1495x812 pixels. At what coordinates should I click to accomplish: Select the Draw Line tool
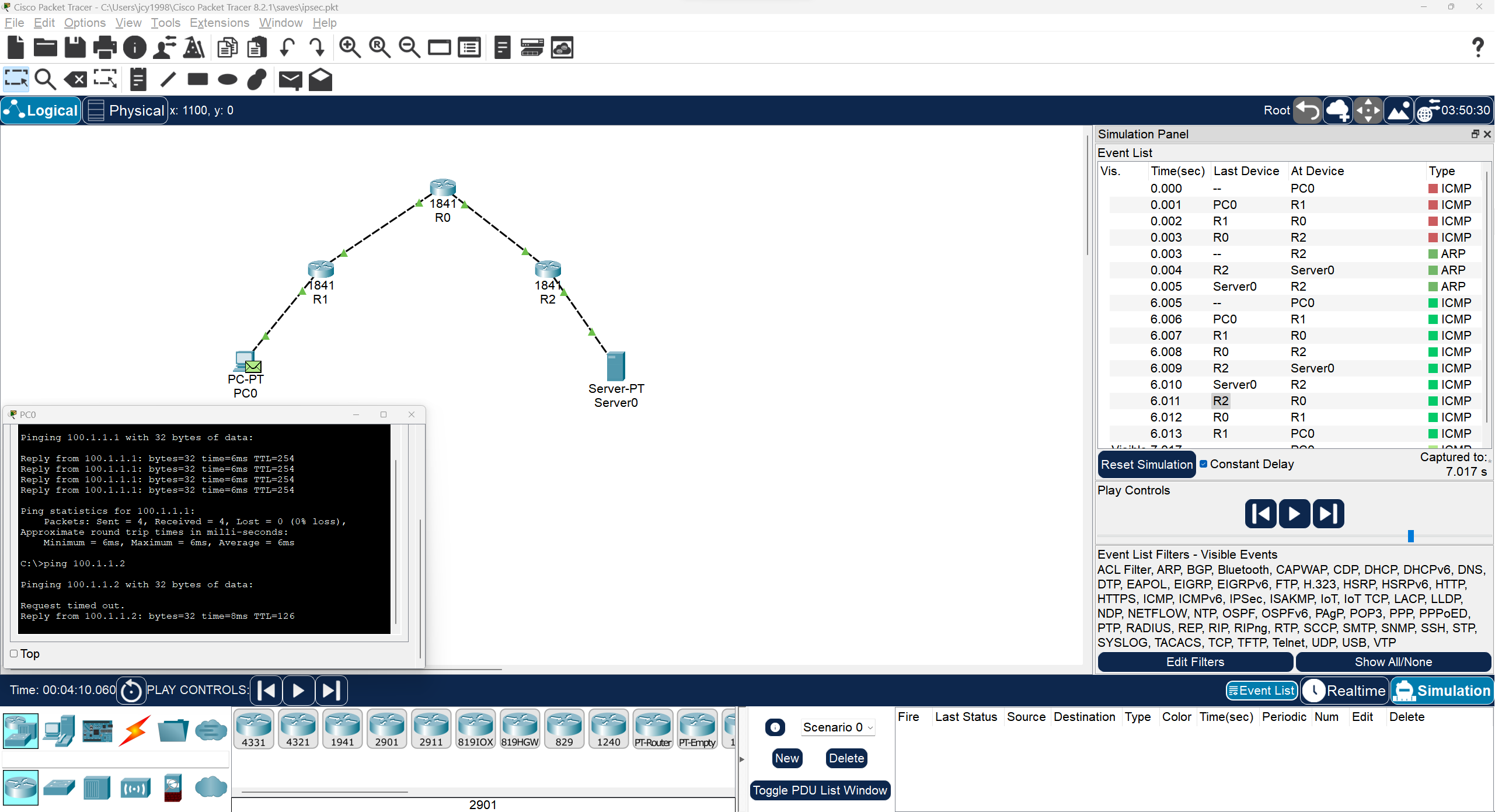click(x=168, y=79)
